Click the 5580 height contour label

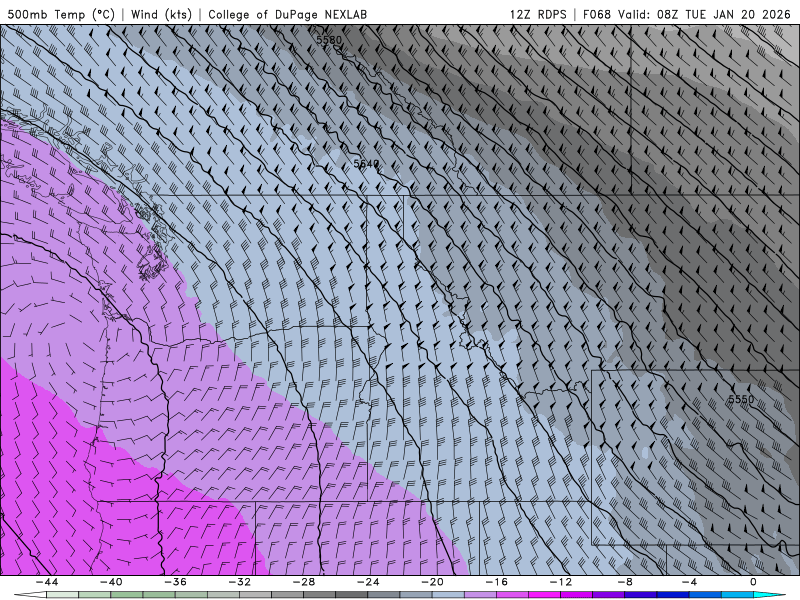point(329,40)
